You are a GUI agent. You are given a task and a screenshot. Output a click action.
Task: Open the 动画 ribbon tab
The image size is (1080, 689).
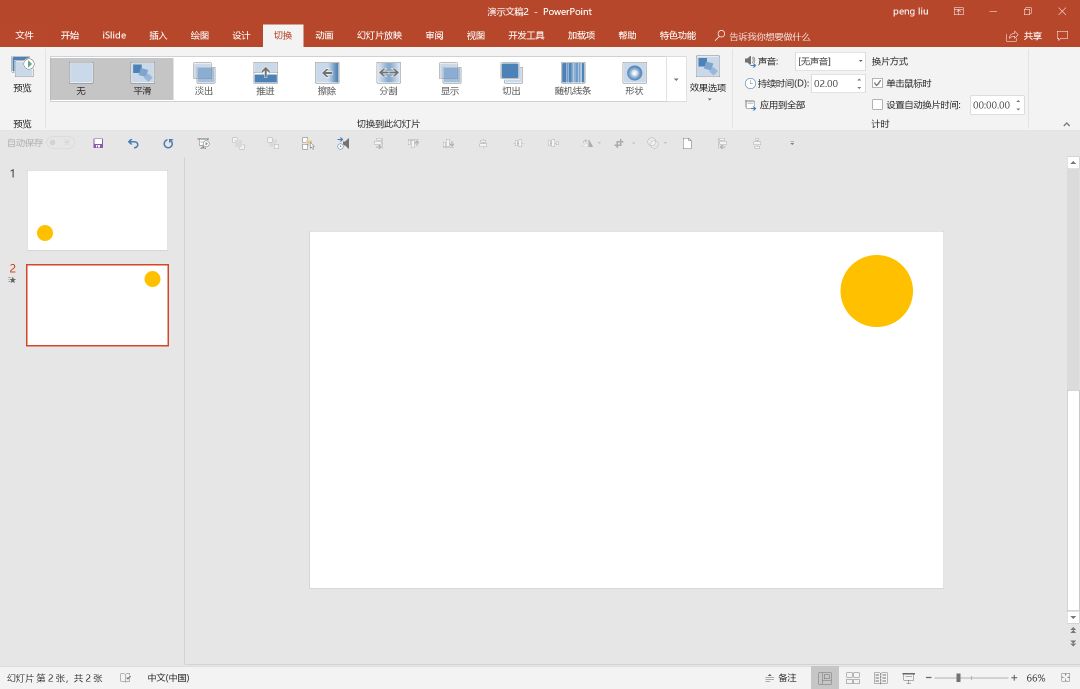[324, 36]
